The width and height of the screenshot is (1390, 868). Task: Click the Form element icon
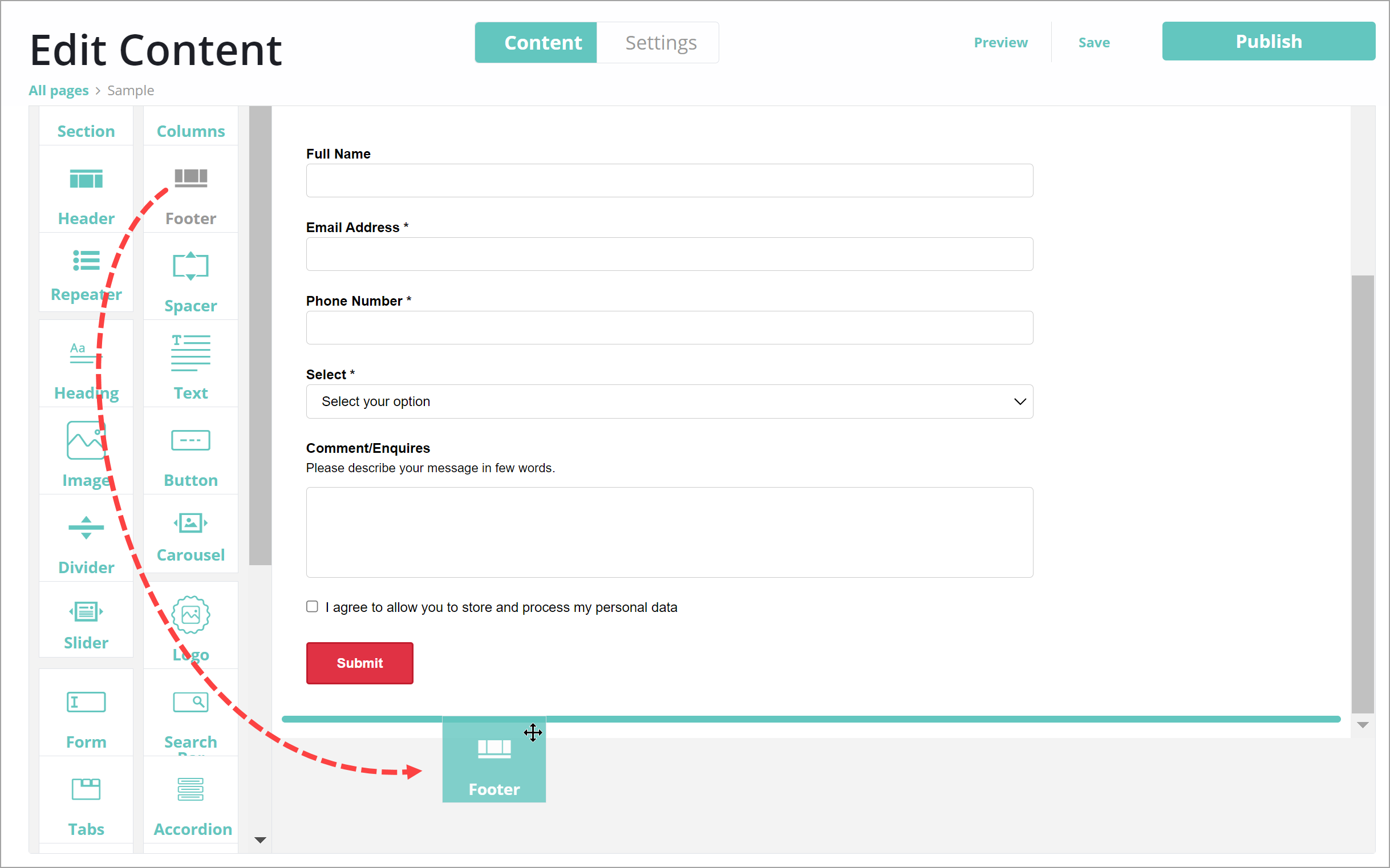86,702
